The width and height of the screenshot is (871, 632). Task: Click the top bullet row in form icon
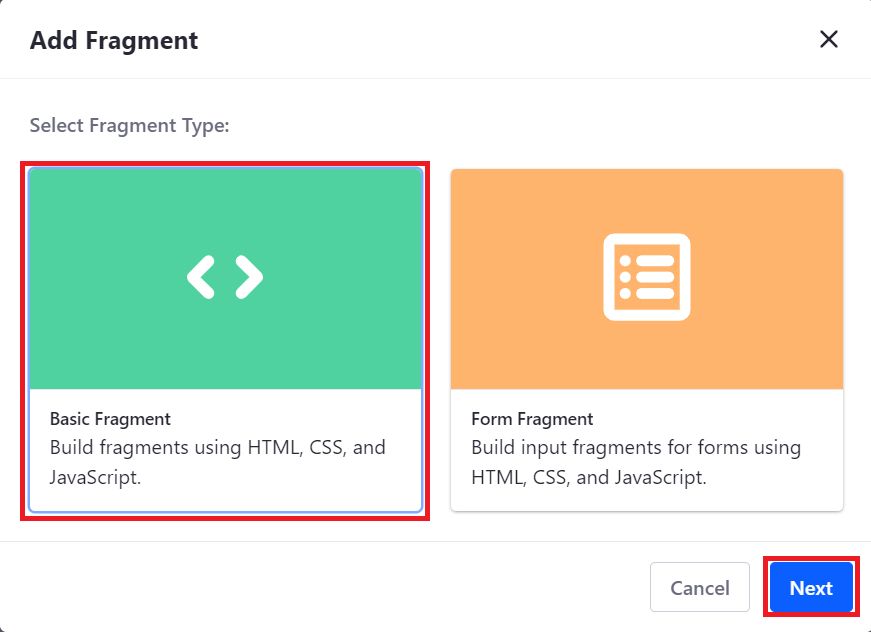coord(647,260)
